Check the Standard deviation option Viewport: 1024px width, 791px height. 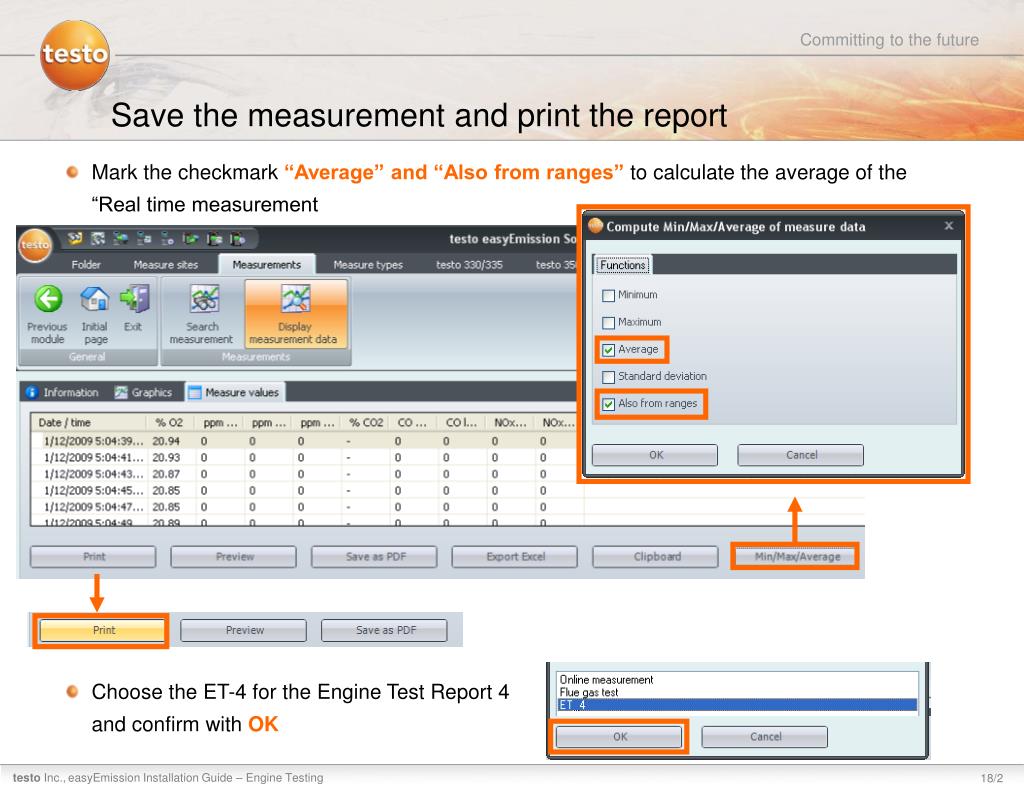(x=609, y=377)
